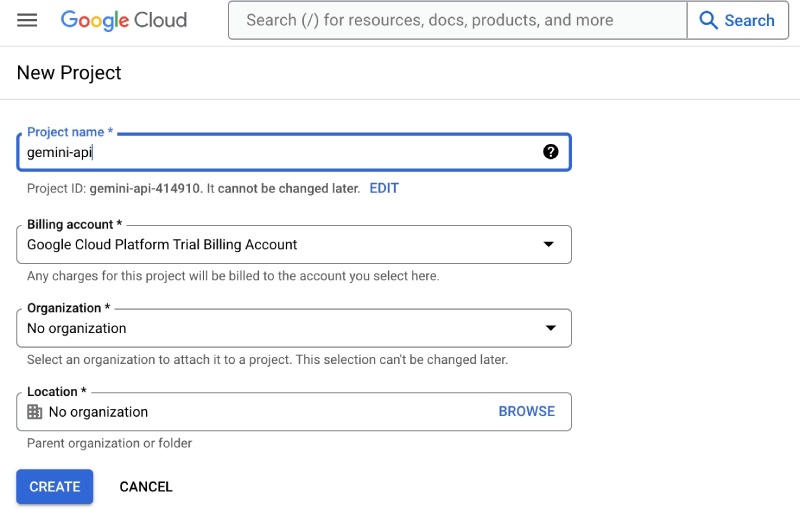The width and height of the screenshot is (800, 528).
Task: Click the Location field's No organization value
Action: coord(98,412)
